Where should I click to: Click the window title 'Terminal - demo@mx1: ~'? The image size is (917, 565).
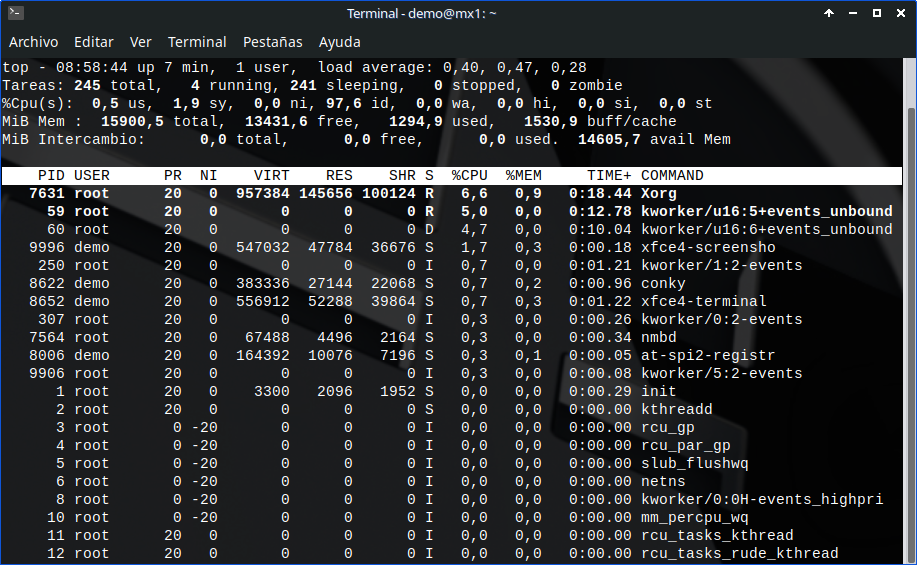421,13
